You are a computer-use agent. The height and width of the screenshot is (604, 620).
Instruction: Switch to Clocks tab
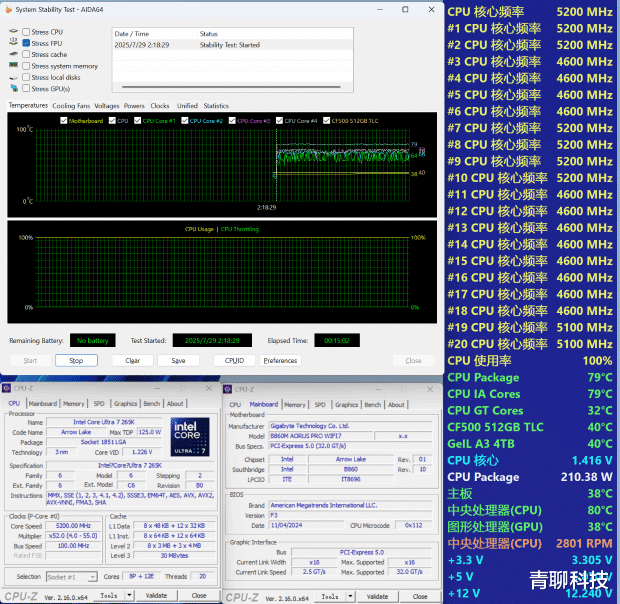160,106
